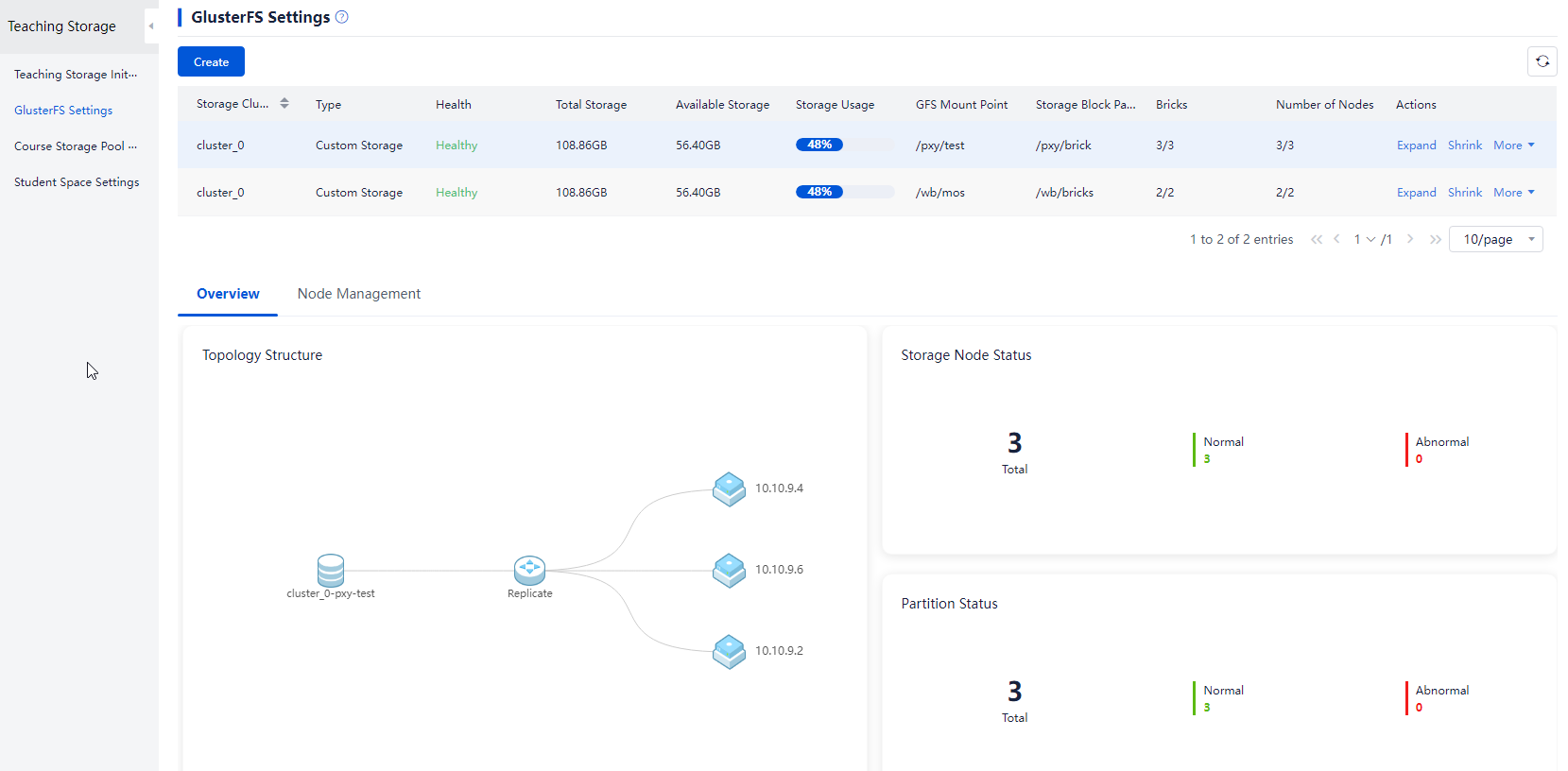Open the 10/page size dropdown

tap(1496, 239)
